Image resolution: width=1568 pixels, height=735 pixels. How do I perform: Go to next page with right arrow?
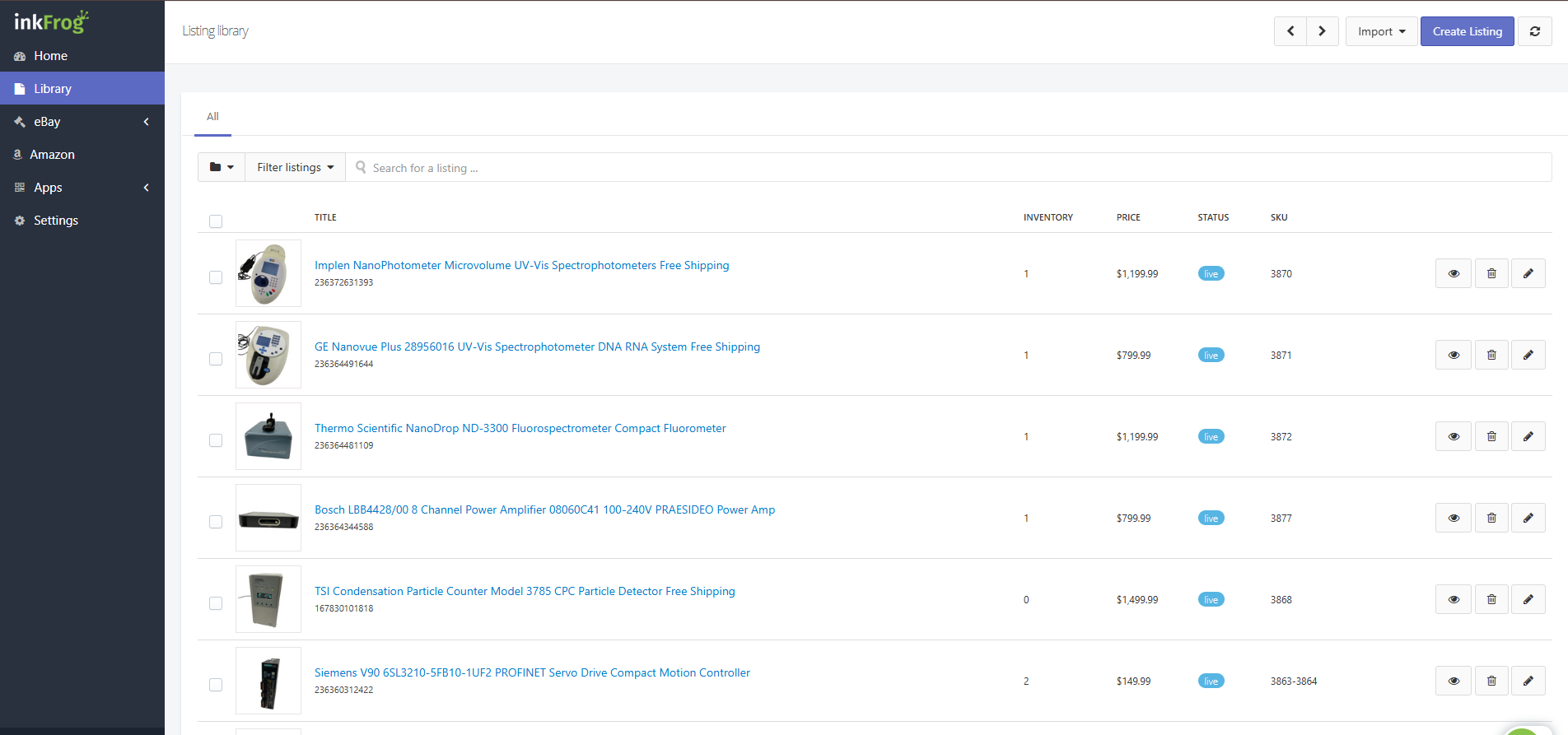[1323, 31]
